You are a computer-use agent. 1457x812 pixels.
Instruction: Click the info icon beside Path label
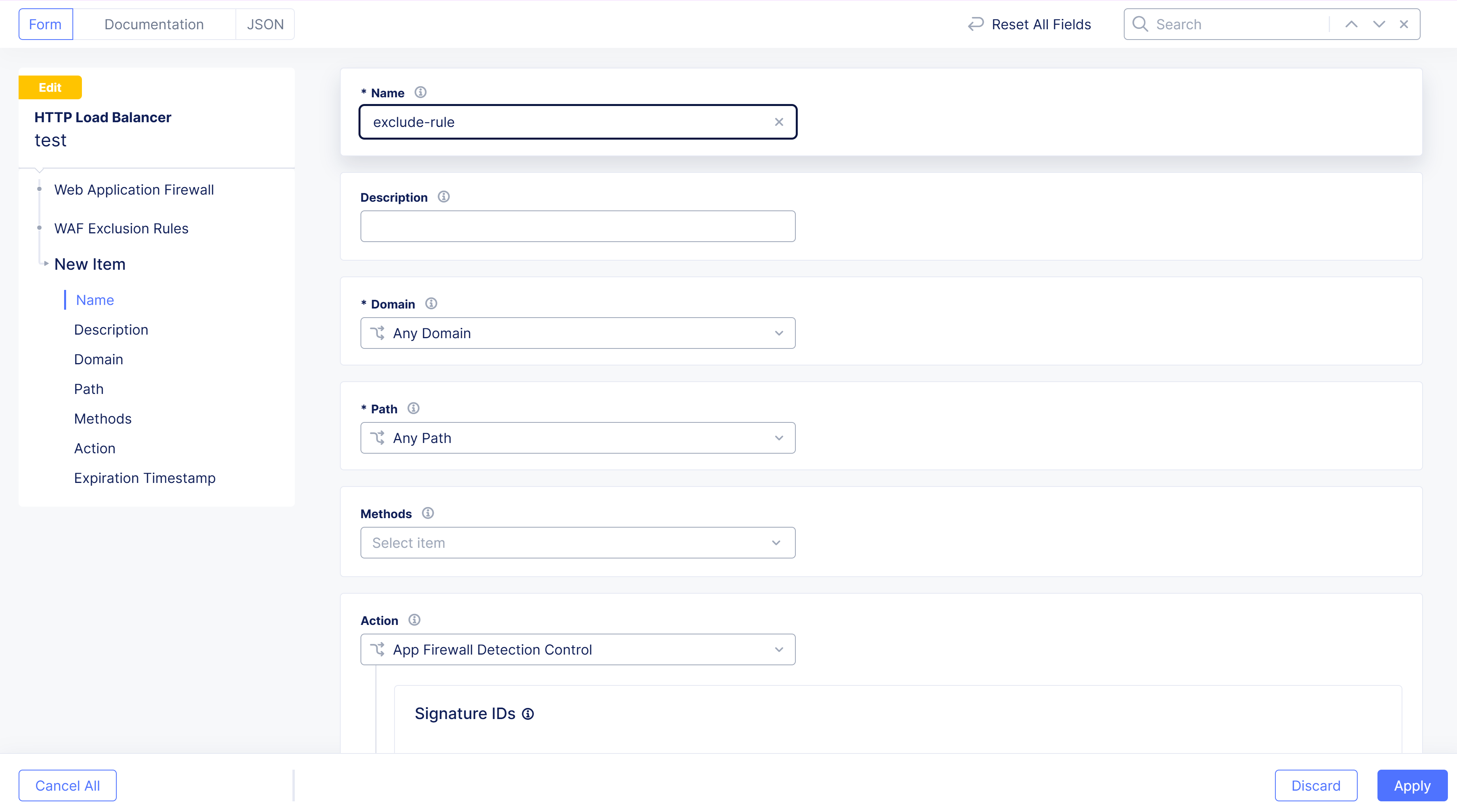[x=414, y=408]
